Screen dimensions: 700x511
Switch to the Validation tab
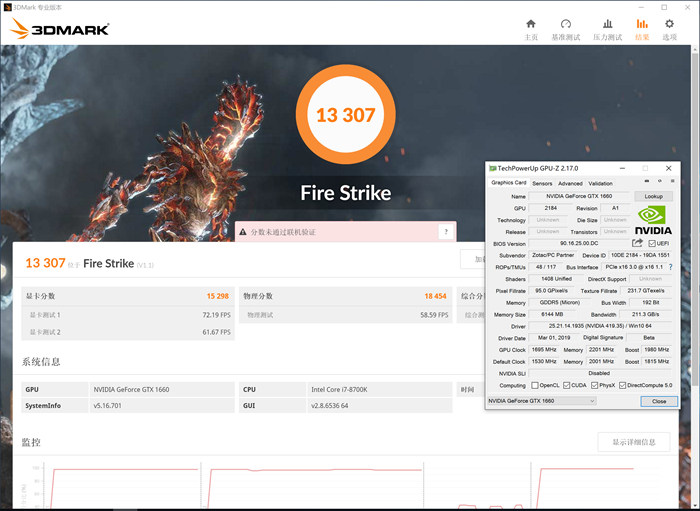click(x=600, y=183)
